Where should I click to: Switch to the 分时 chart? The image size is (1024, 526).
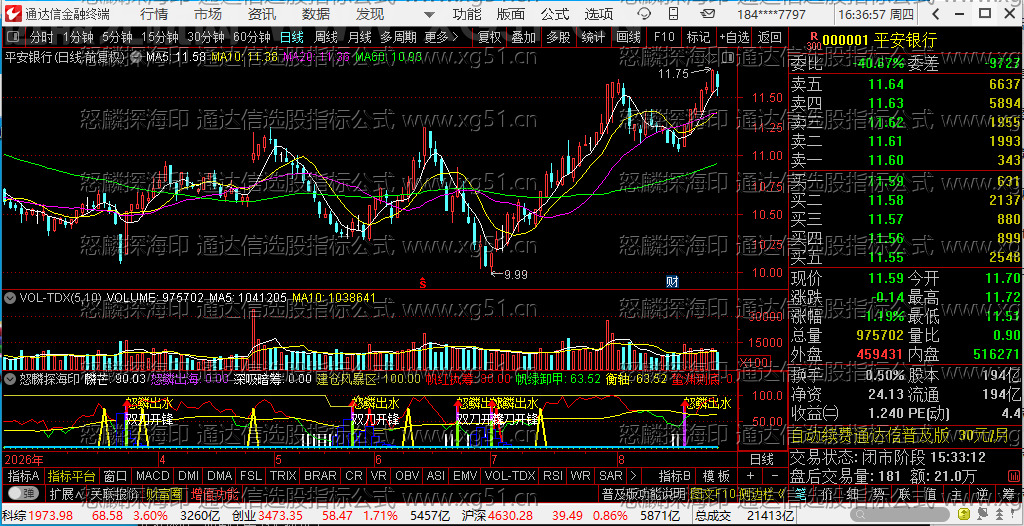pos(42,37)
